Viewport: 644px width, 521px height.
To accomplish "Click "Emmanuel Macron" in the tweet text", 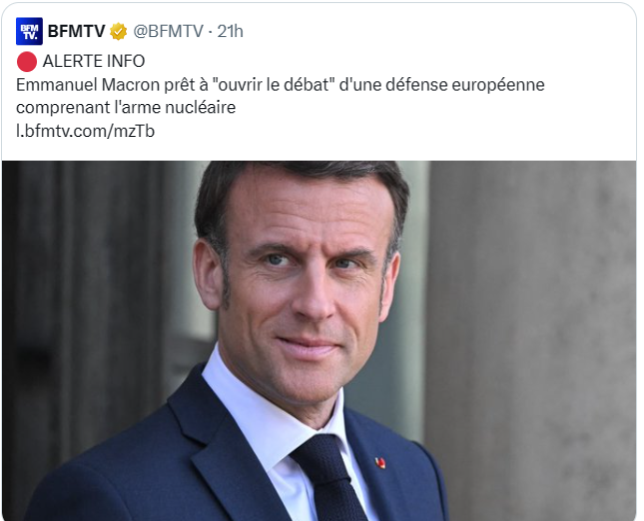I will 88,85.
